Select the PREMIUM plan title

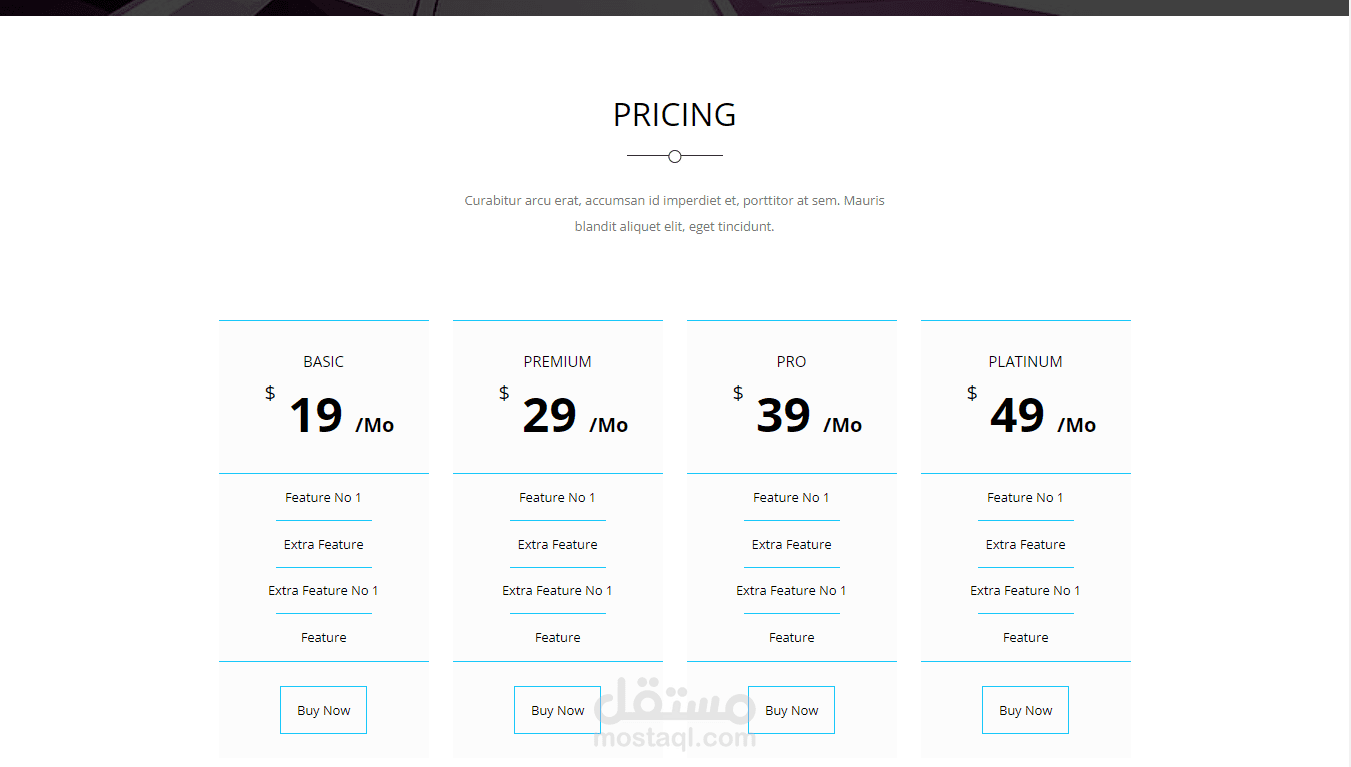point(557,362)
